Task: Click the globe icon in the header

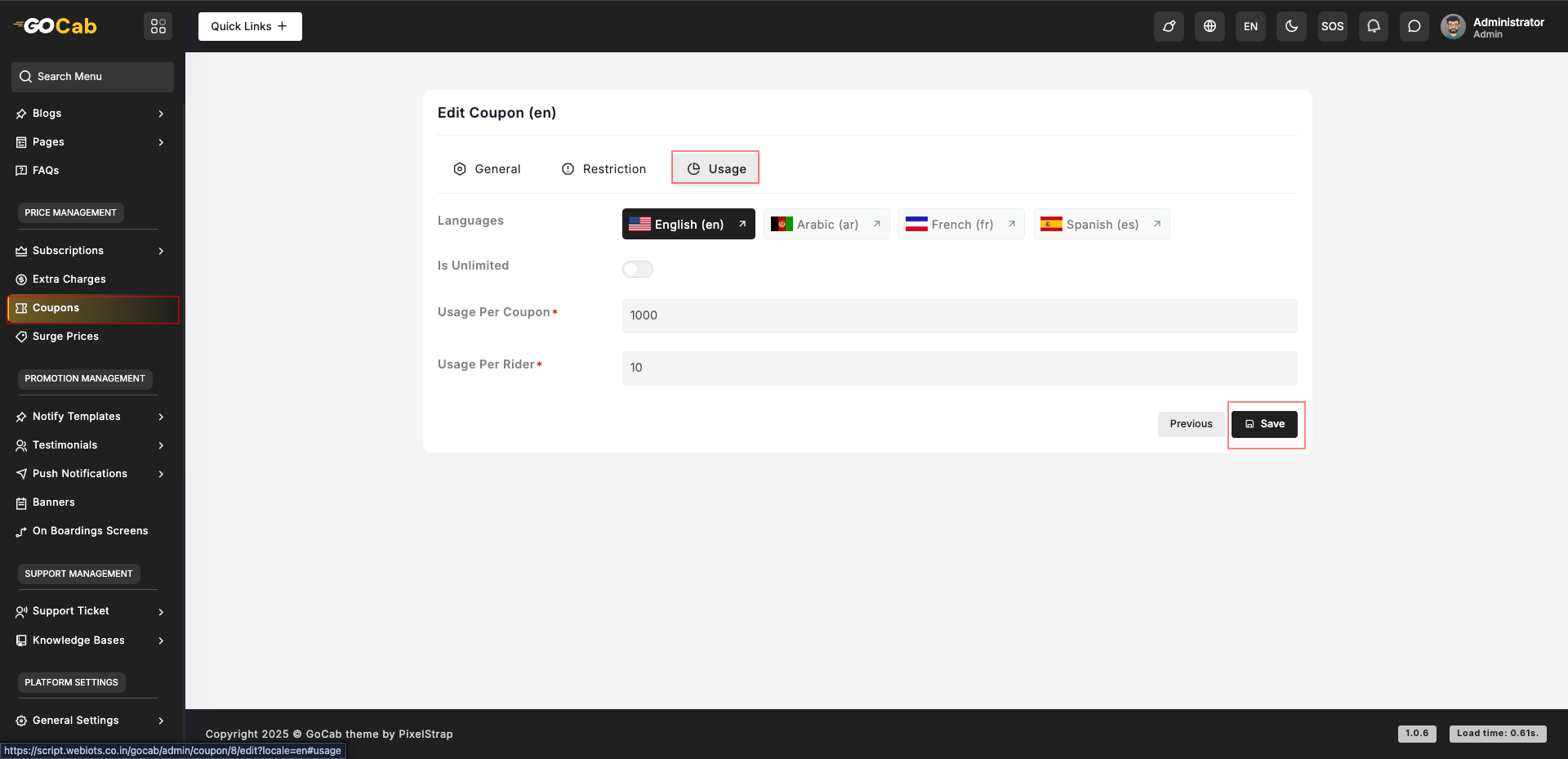Action: point(1209,26)
